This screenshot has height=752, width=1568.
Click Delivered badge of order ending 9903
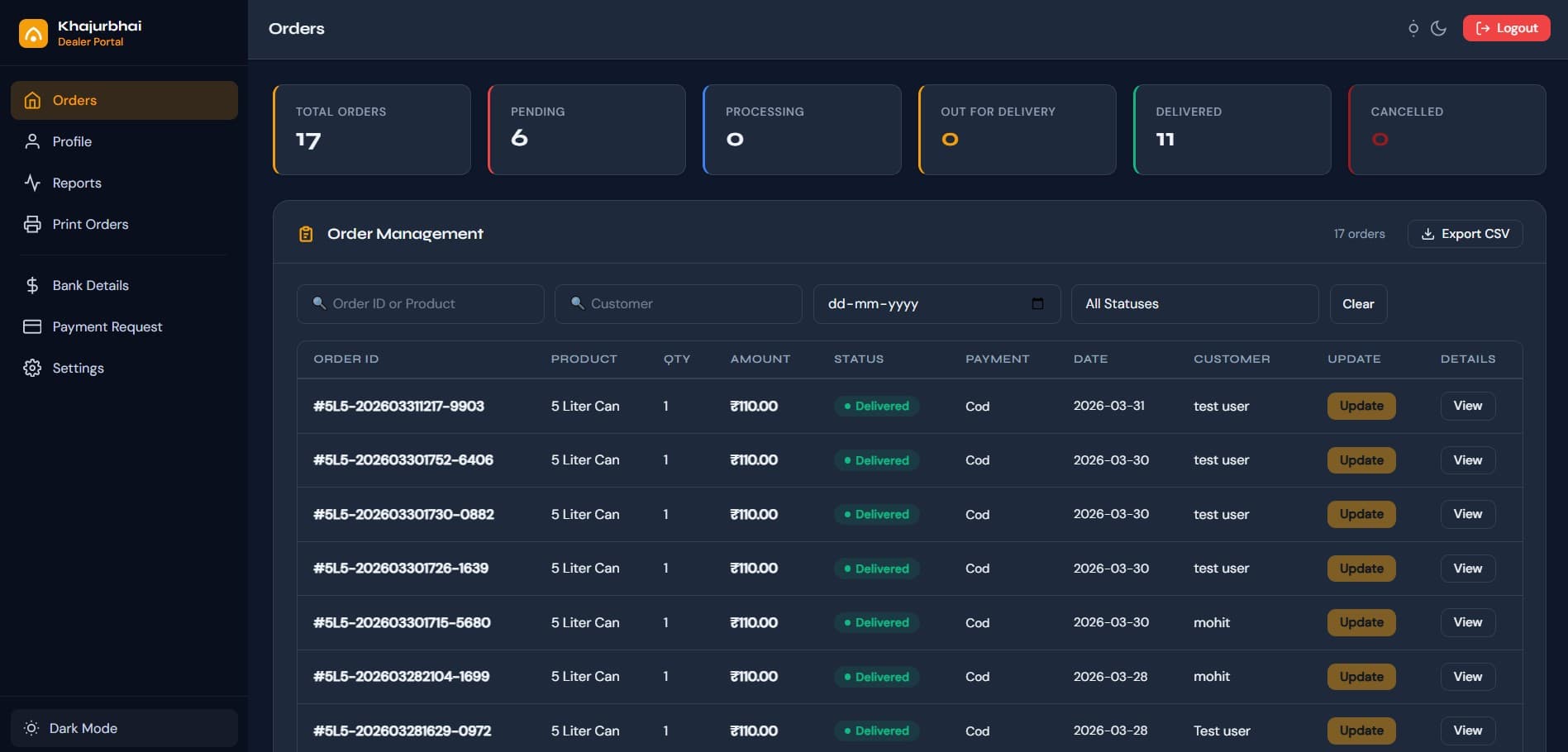(876, 406)
